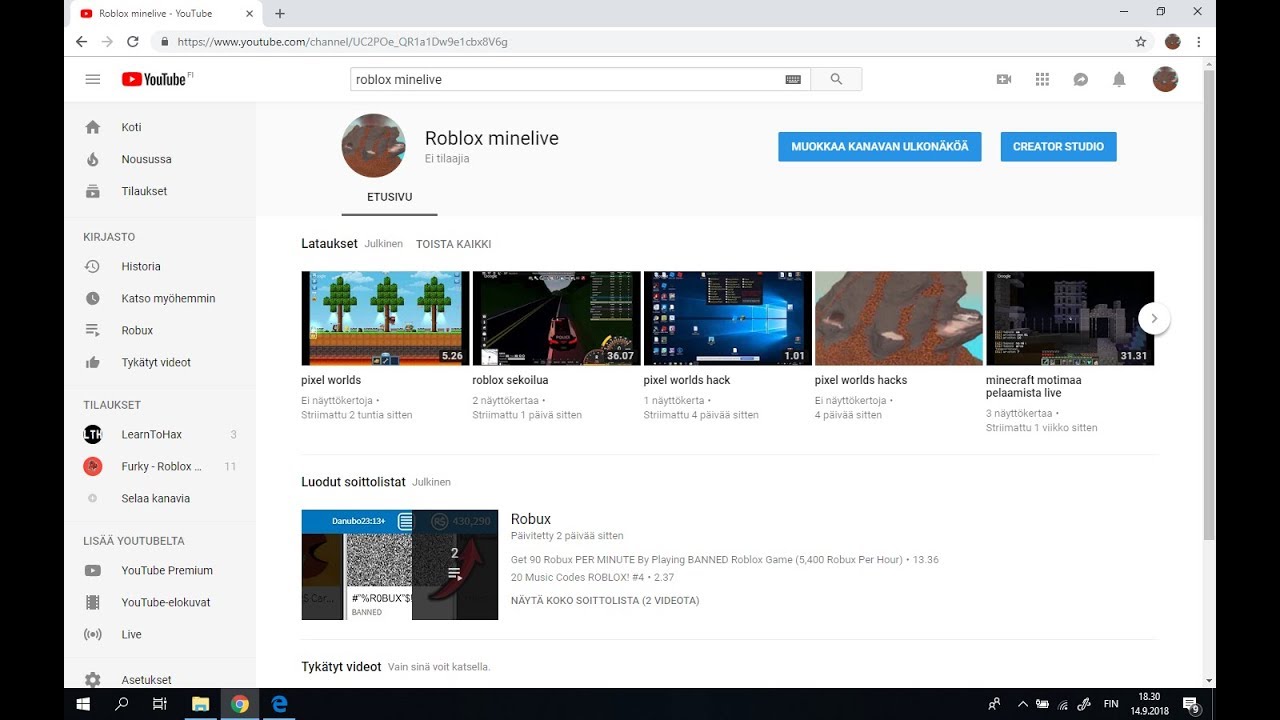Open Windows taskbar search
The width and height of the screenshot is (1280, 720).
(x=122, y=704)
